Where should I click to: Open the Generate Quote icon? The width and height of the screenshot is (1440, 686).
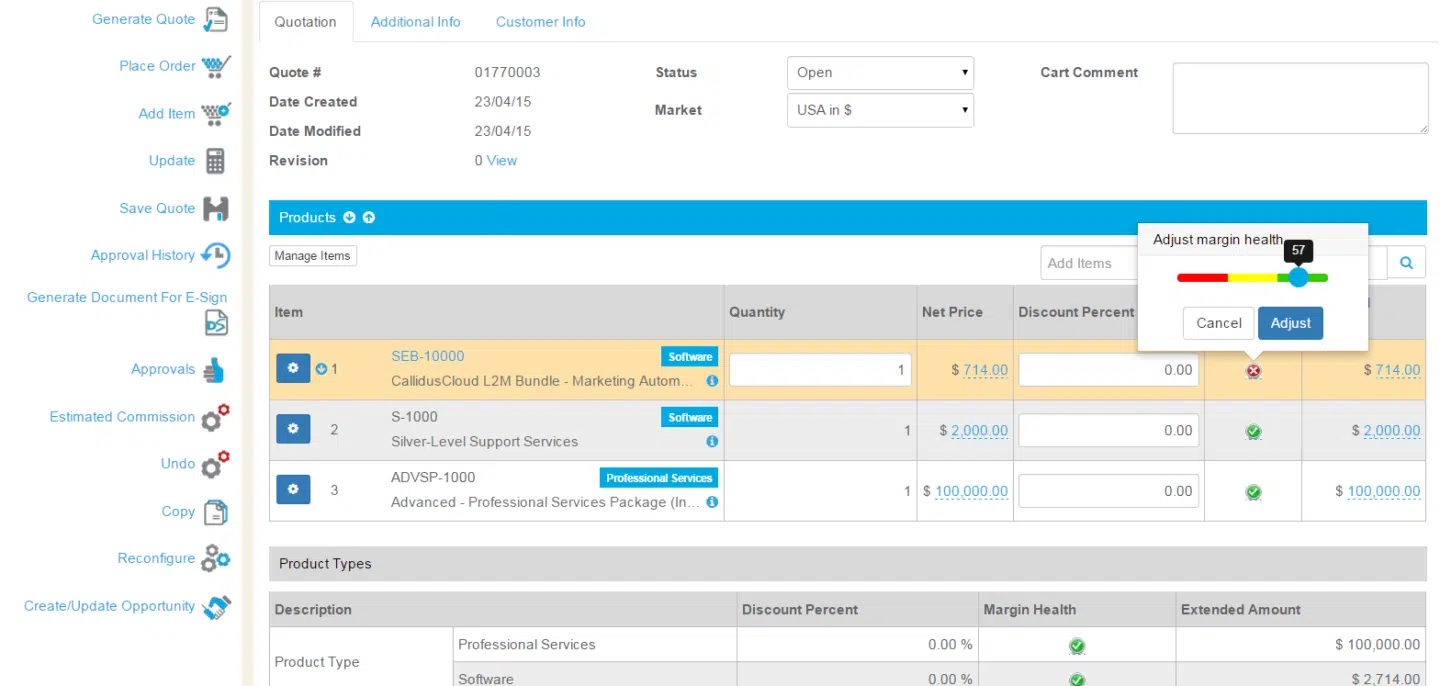point(213,18)
